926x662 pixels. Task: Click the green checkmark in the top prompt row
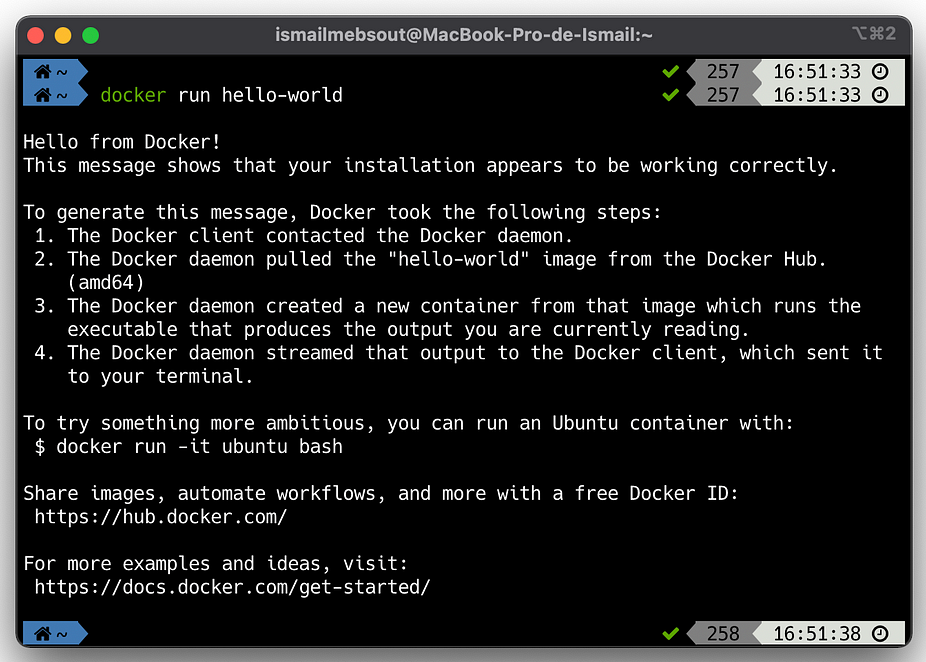[x=670, y=71]
